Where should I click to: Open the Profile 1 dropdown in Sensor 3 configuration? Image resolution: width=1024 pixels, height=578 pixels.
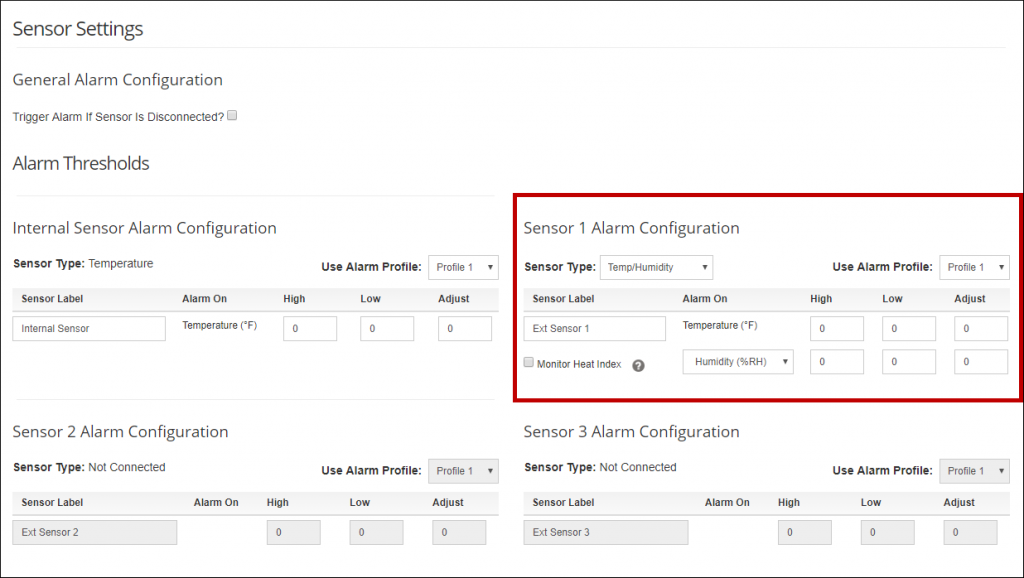(974, 471)
